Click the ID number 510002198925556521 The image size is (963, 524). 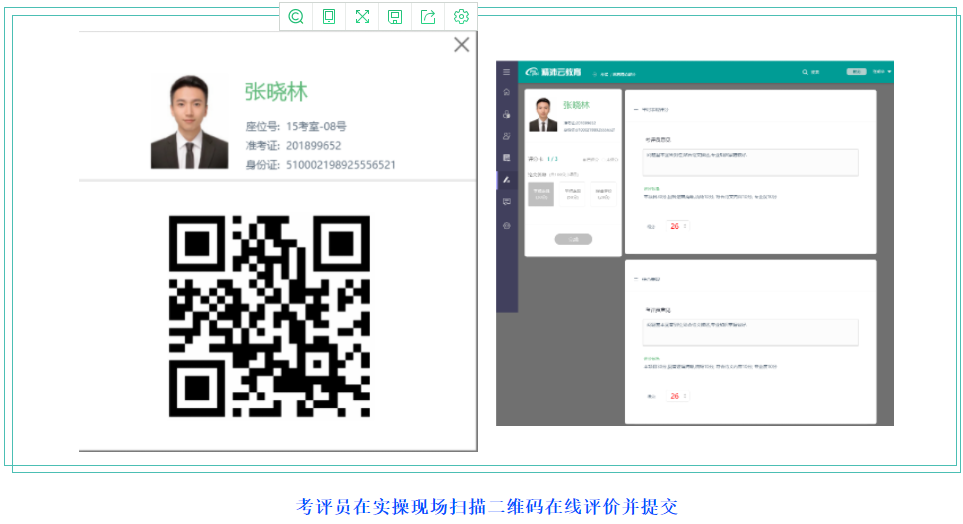point(341,165)
